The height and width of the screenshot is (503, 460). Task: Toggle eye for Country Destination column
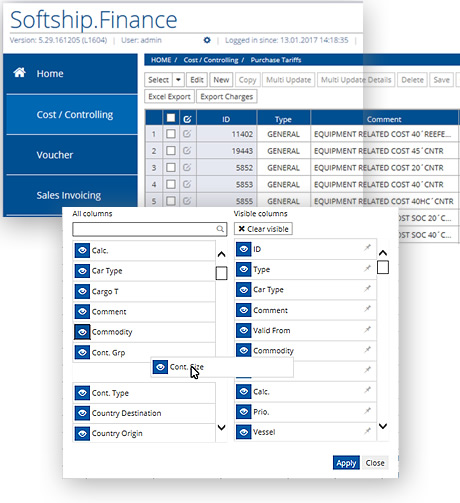tap(82, 413)
